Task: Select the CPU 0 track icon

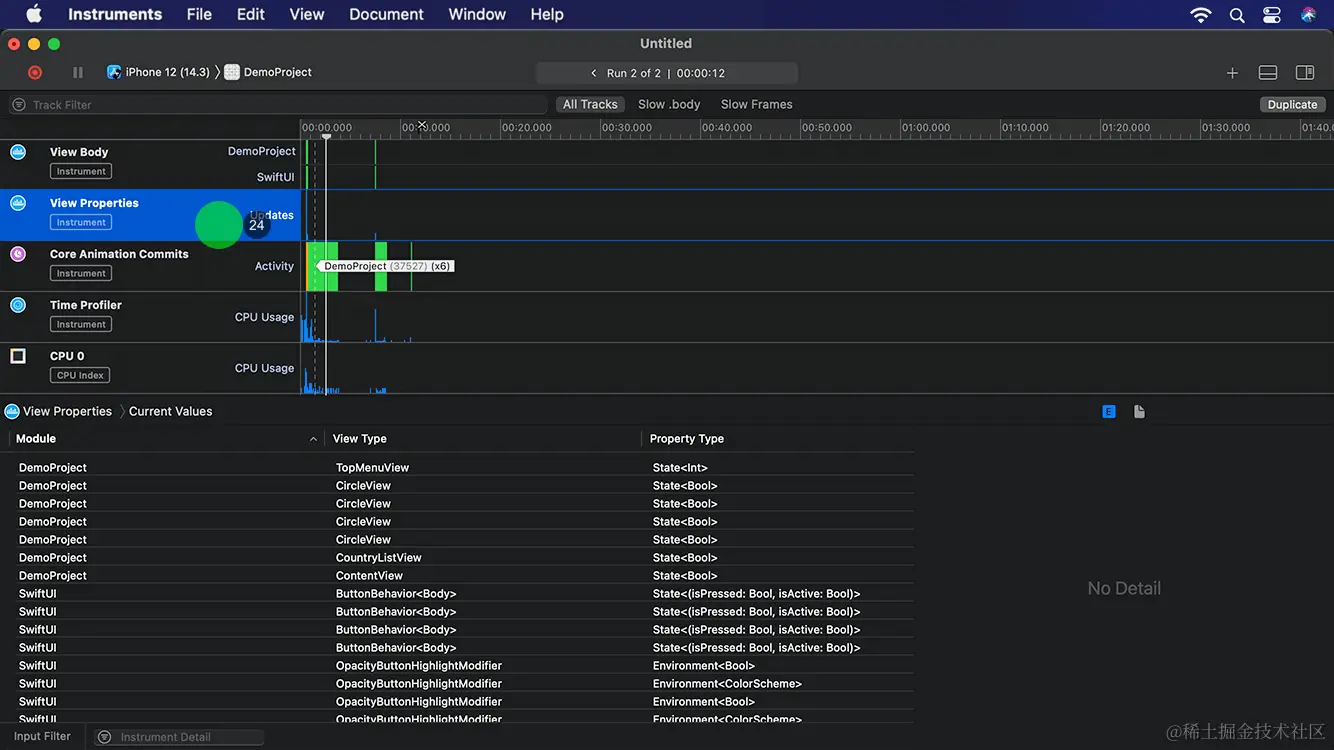Action: click(x=18, y=356)
